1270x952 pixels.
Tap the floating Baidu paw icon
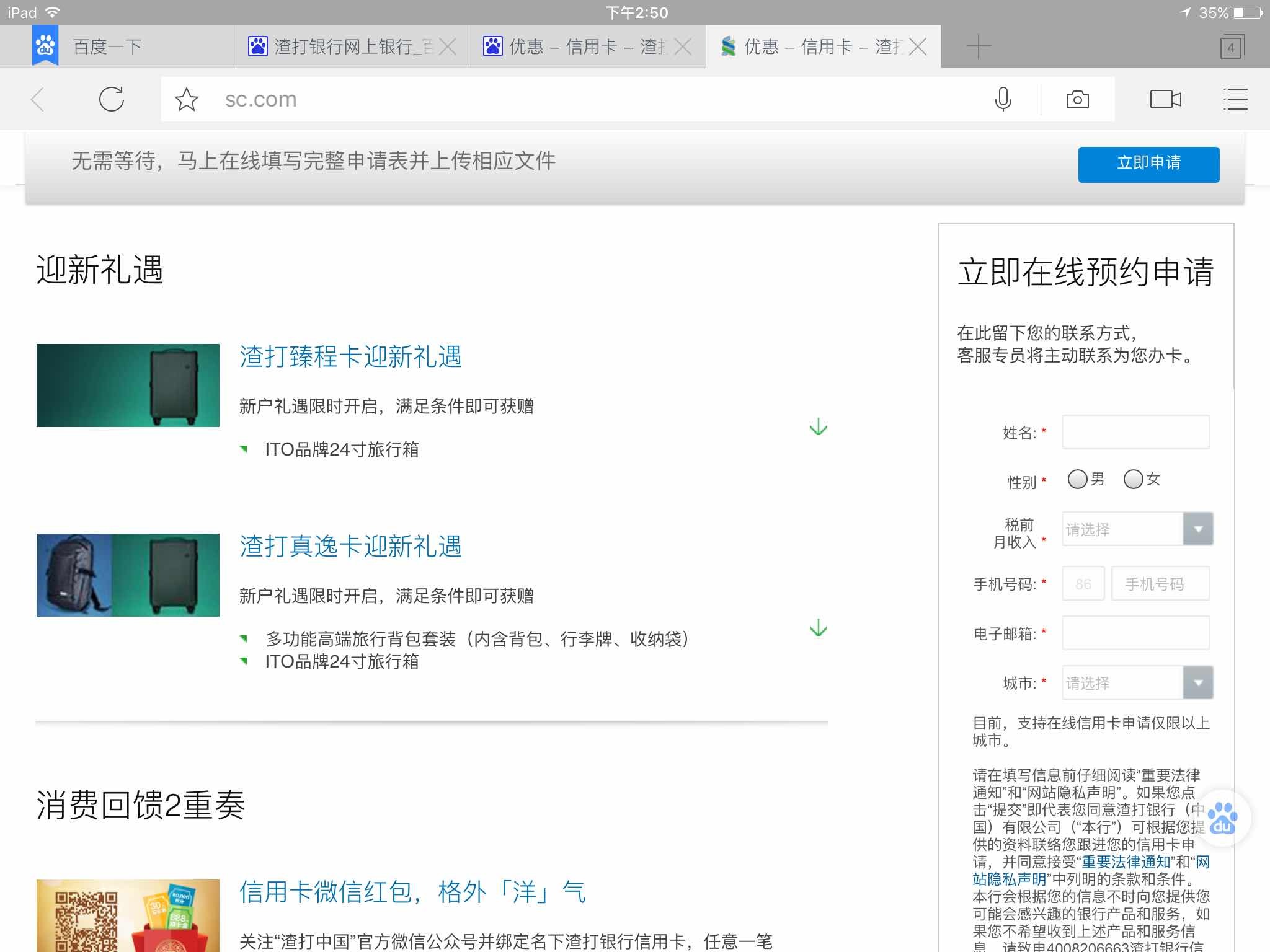pyautogui.click(x=1222, y=818)
